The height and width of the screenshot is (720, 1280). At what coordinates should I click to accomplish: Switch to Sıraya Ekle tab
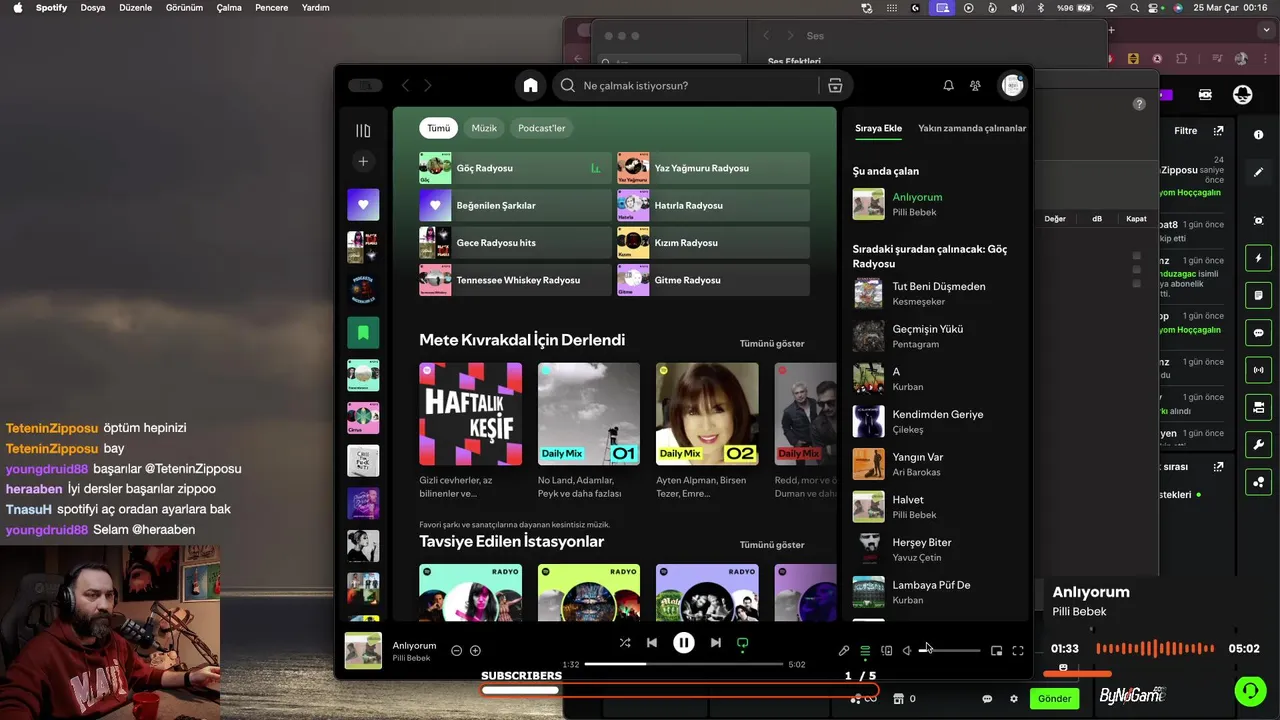pyautogui.click(x=878, y=128)
